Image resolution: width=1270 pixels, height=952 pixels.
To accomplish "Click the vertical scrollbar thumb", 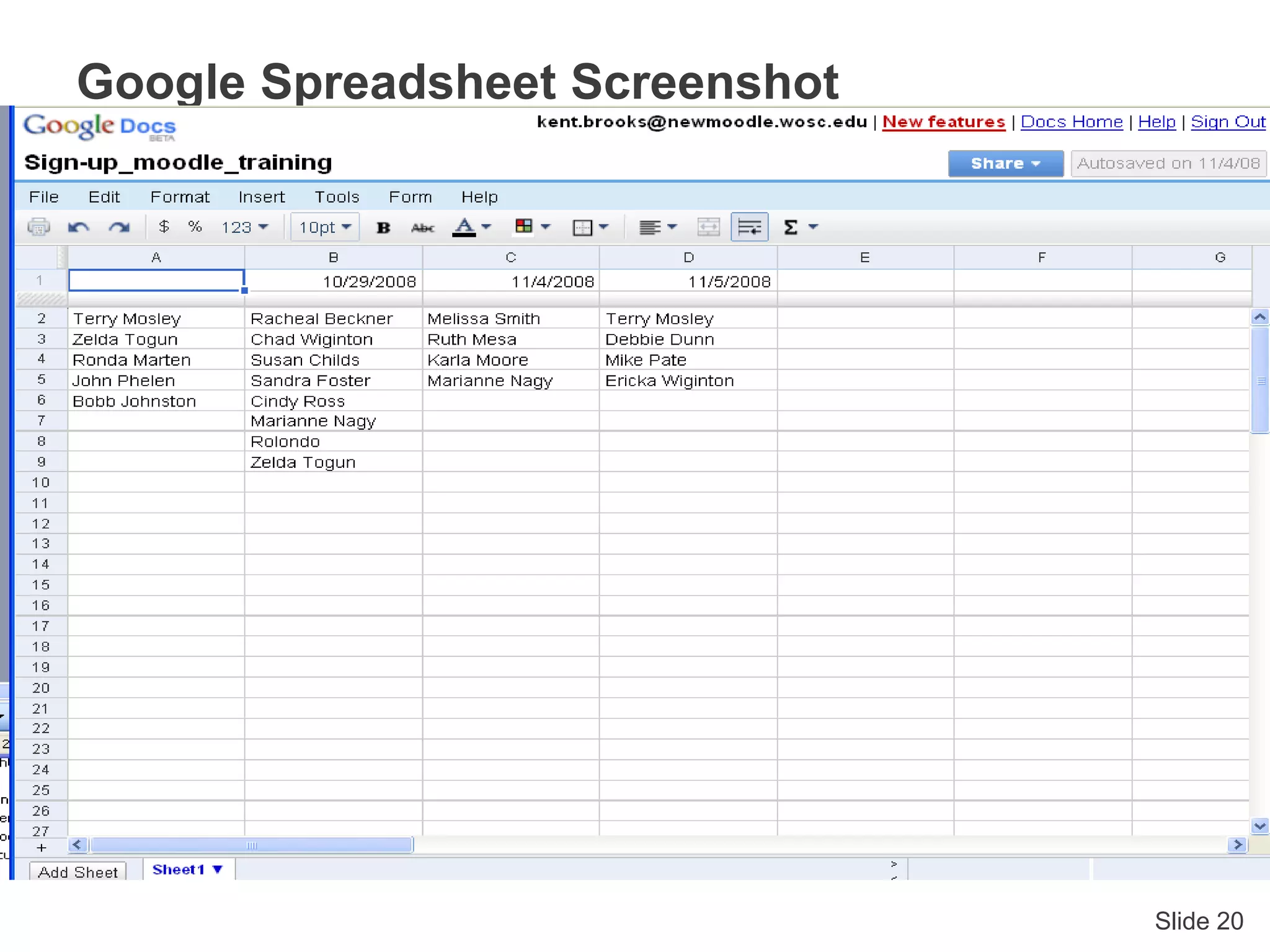I will [x=1260, y=381].
